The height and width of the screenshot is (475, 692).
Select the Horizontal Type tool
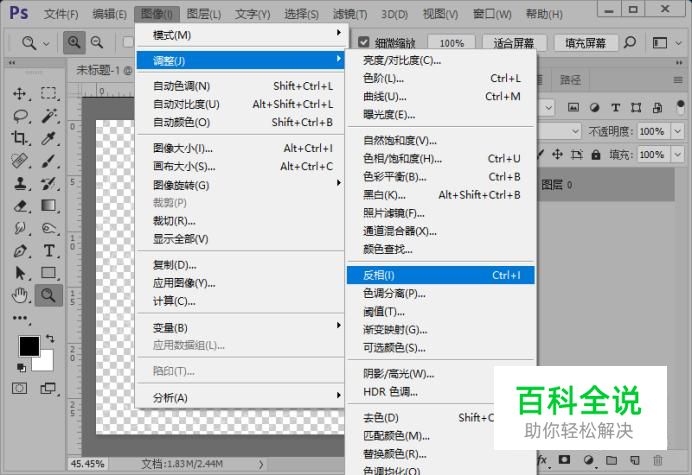click(x=49, y=251)
